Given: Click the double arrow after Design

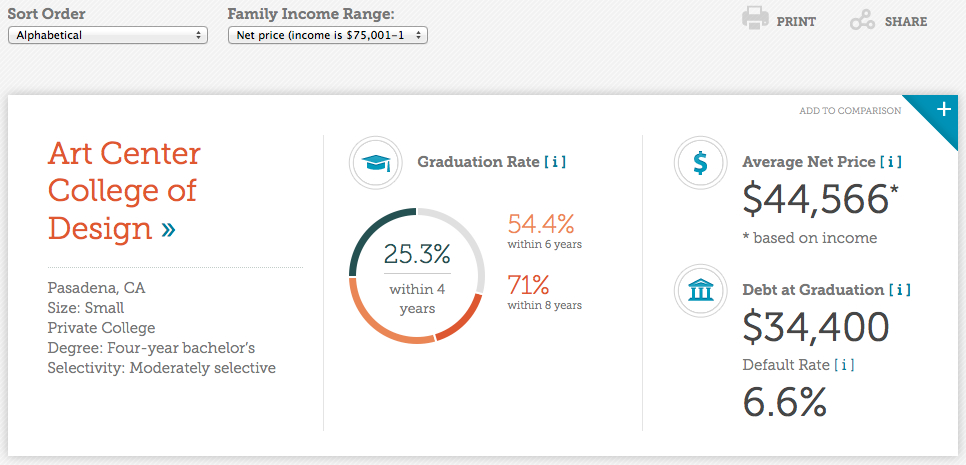Looking at the screenshot, I should click(x=168, y=230).
